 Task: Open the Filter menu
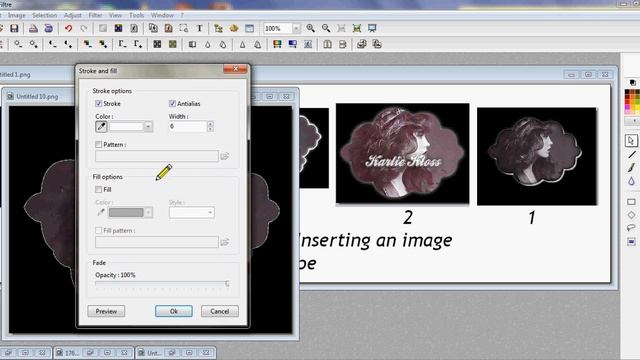pos(96,15)
